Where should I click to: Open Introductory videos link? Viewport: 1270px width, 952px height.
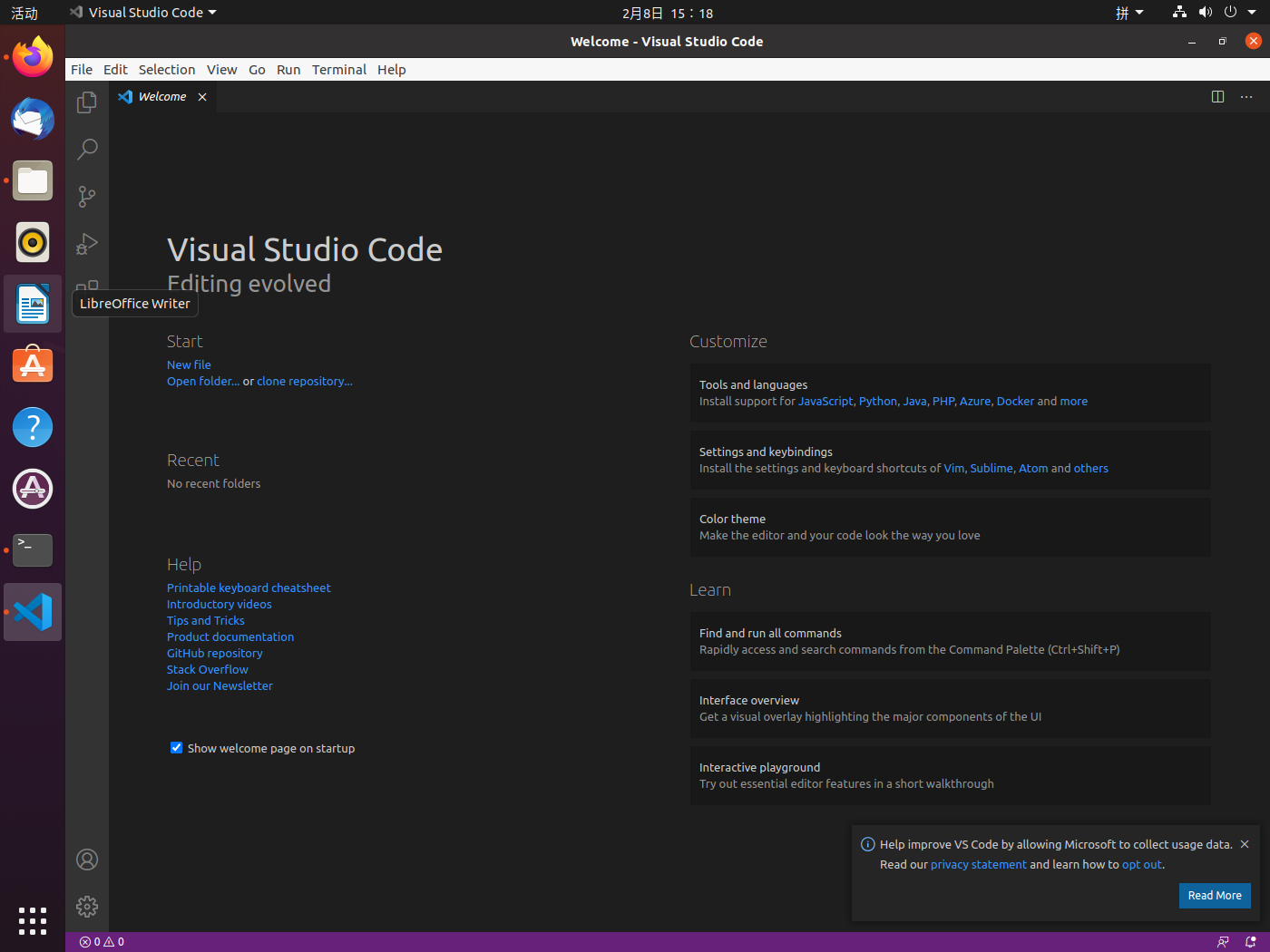tap(220, 604)
